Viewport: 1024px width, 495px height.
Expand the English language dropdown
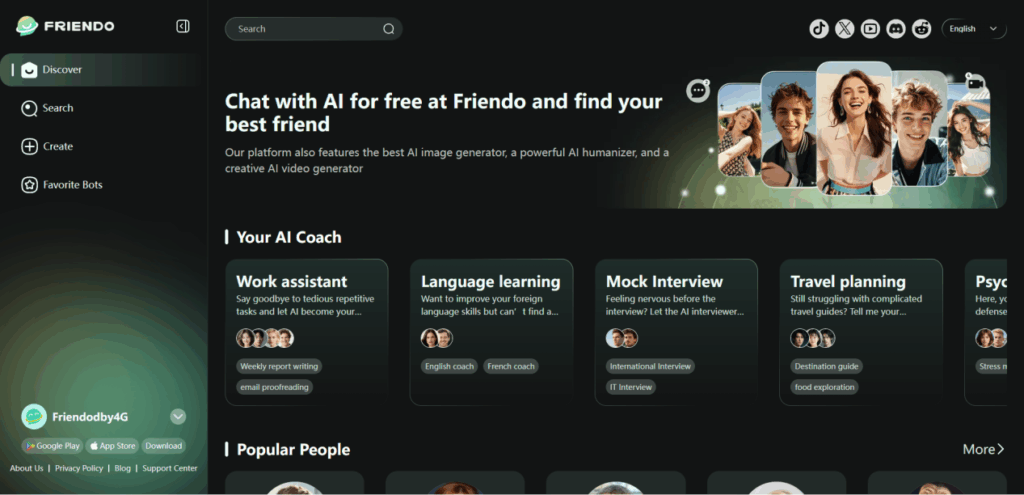click(974, 29)
